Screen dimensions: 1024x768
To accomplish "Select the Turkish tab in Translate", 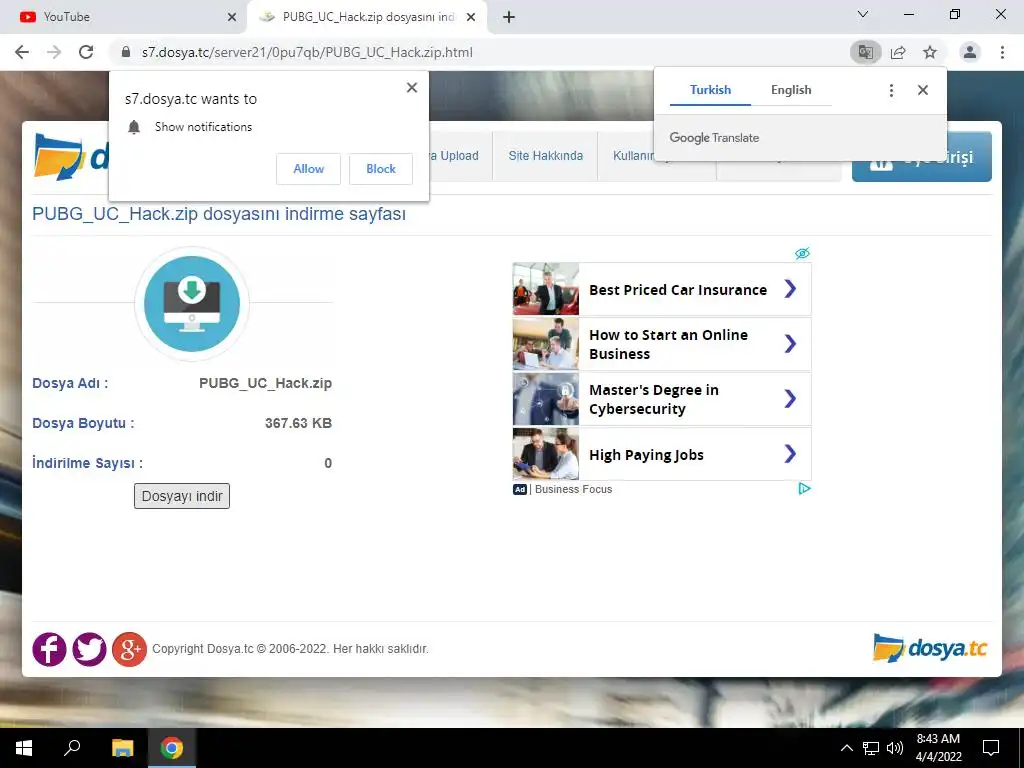I will coord(711,90).
